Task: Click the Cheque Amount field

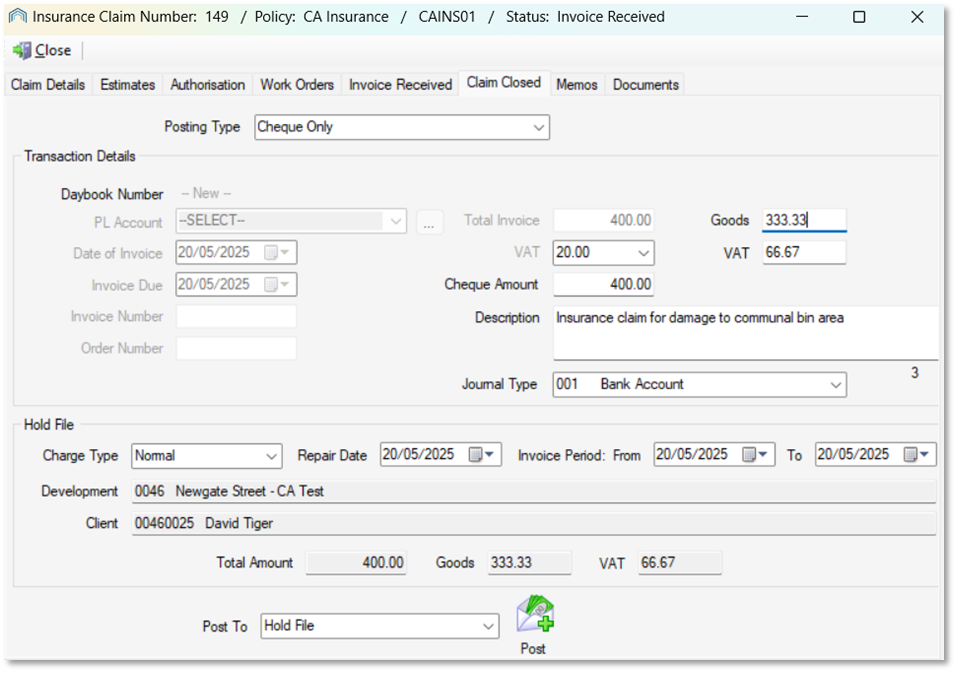Action: click(603, 284)
